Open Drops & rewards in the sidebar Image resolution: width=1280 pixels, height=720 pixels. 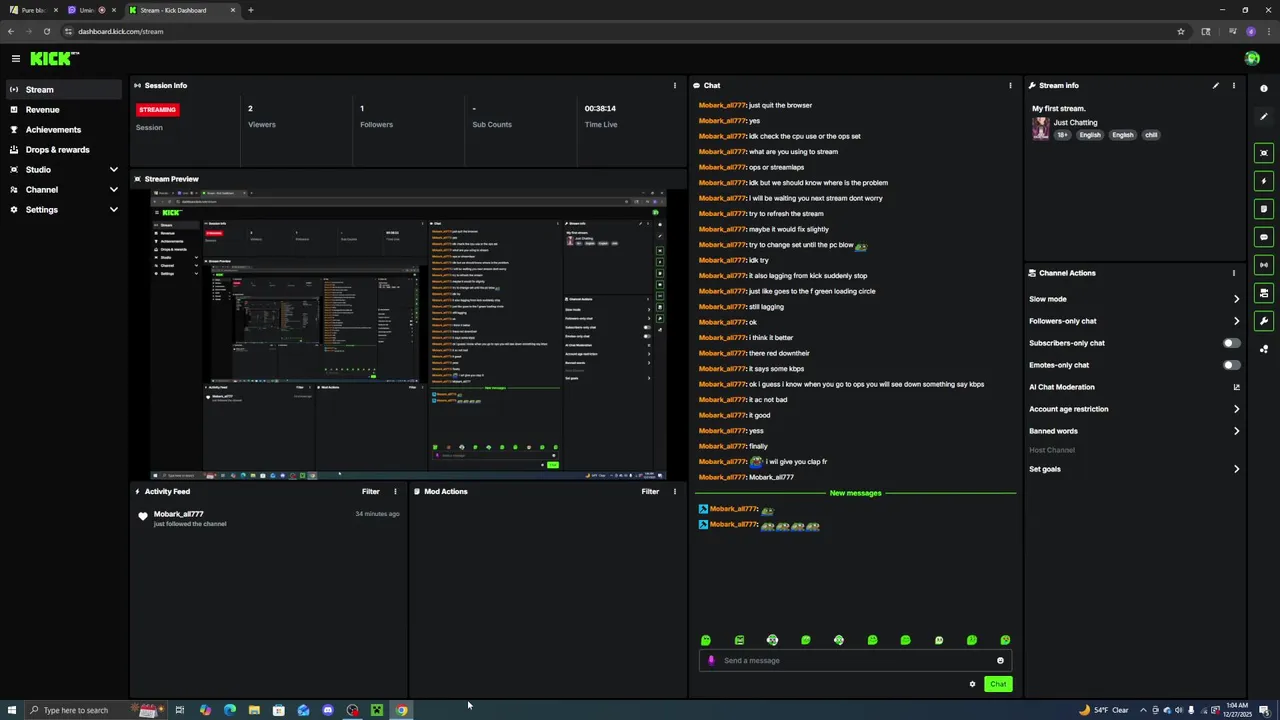tap(62, 150)
